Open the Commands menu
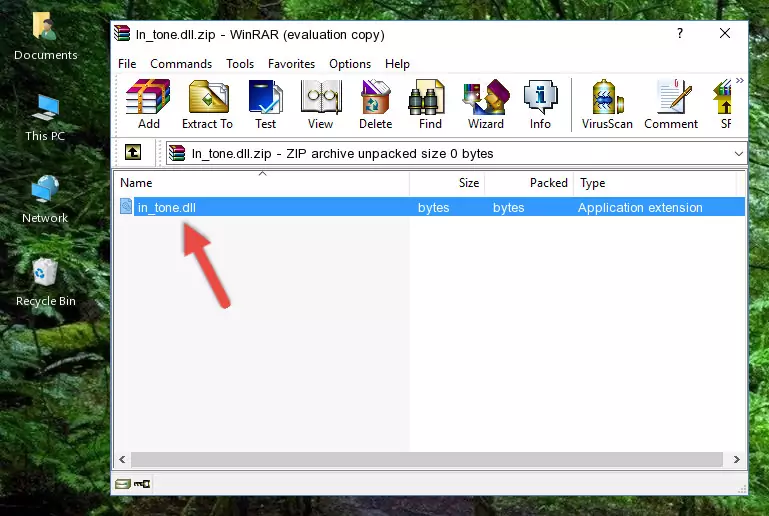The image size is (769, 516). pos(181,64)
